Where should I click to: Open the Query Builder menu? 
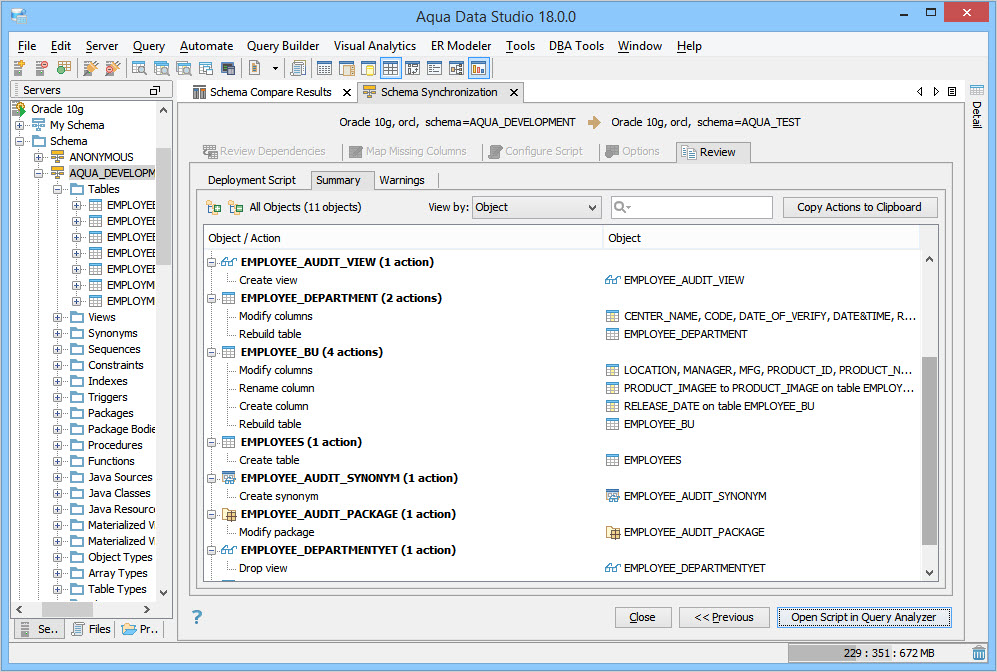pyautogui.click(x=283, y=46)
